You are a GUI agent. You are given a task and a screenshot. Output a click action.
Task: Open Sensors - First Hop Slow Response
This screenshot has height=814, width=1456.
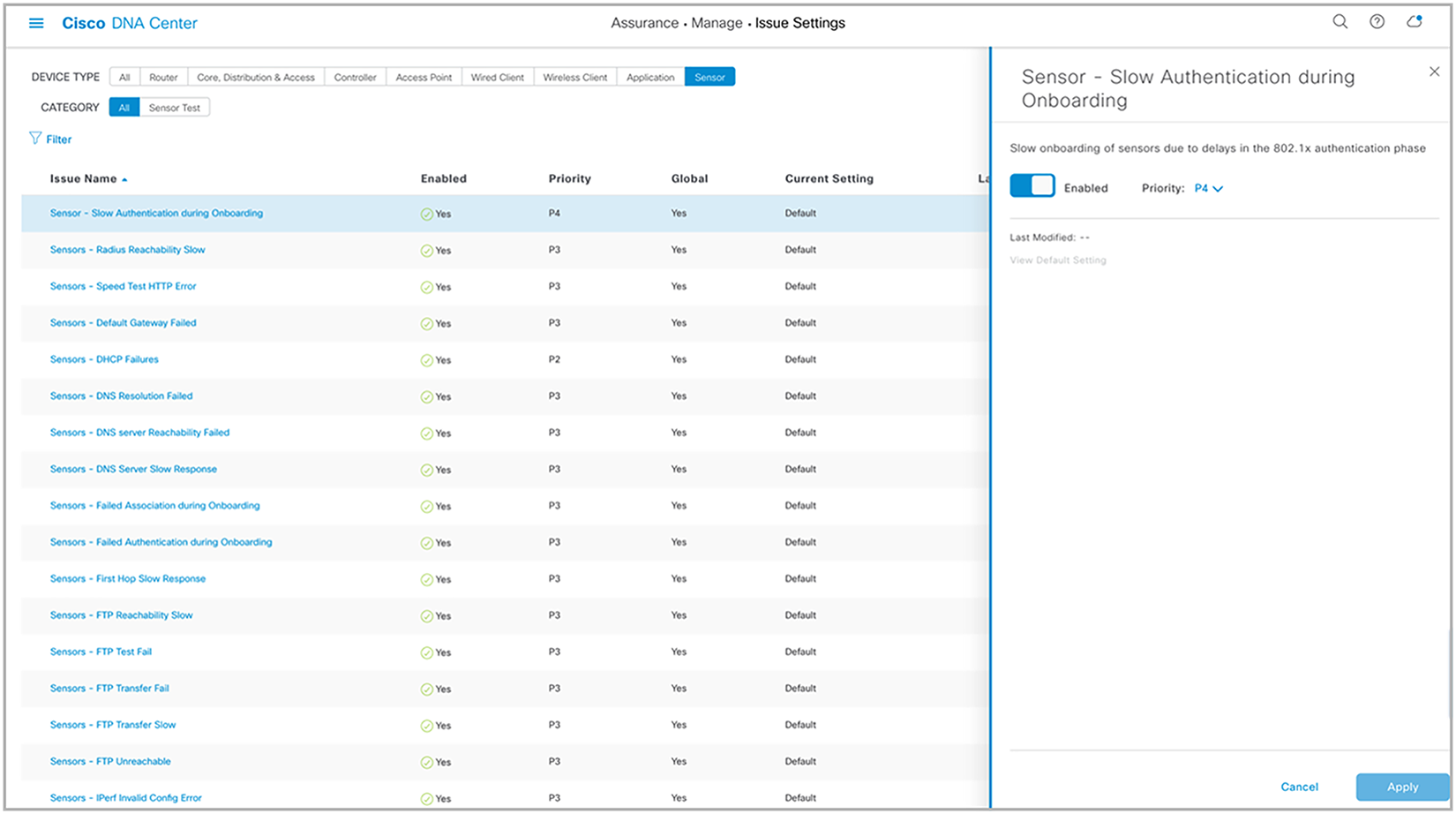(x=128, y=579)
